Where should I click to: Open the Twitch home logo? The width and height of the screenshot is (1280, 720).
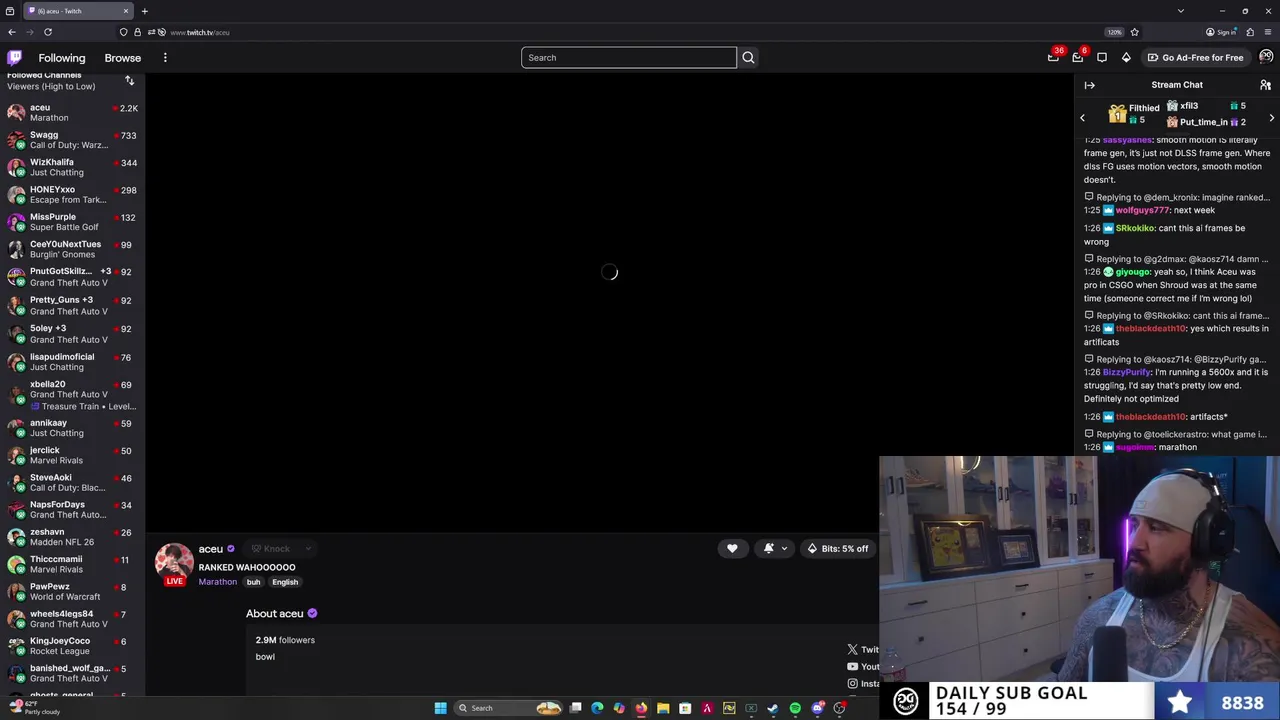click(14, 57)
